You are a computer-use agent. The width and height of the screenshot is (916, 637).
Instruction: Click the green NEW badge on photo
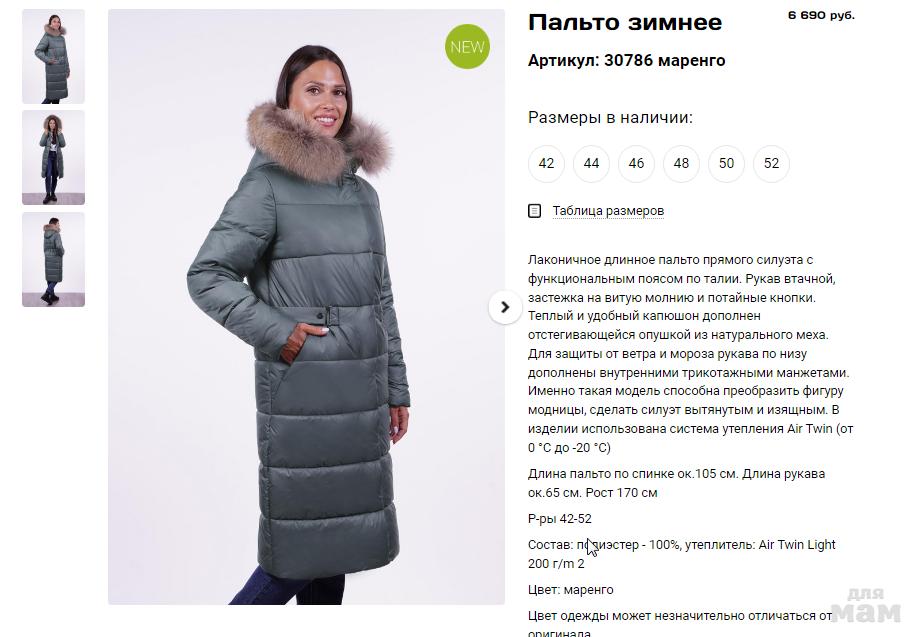(467, 47)
